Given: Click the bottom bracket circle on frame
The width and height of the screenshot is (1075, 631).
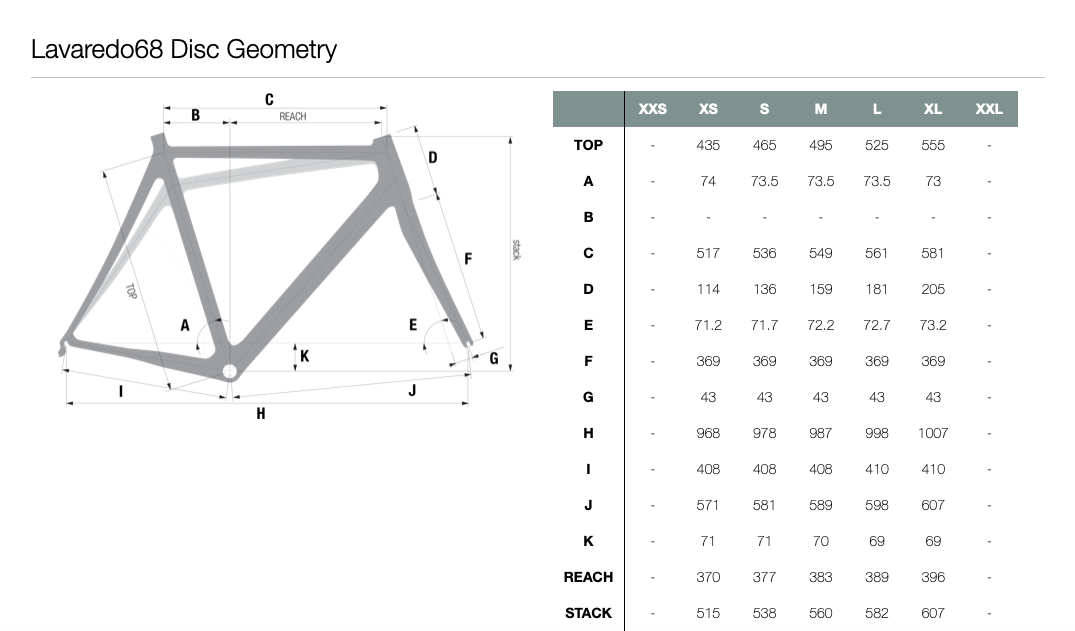Looking at the screenshot, I should (x=230, y=372).
